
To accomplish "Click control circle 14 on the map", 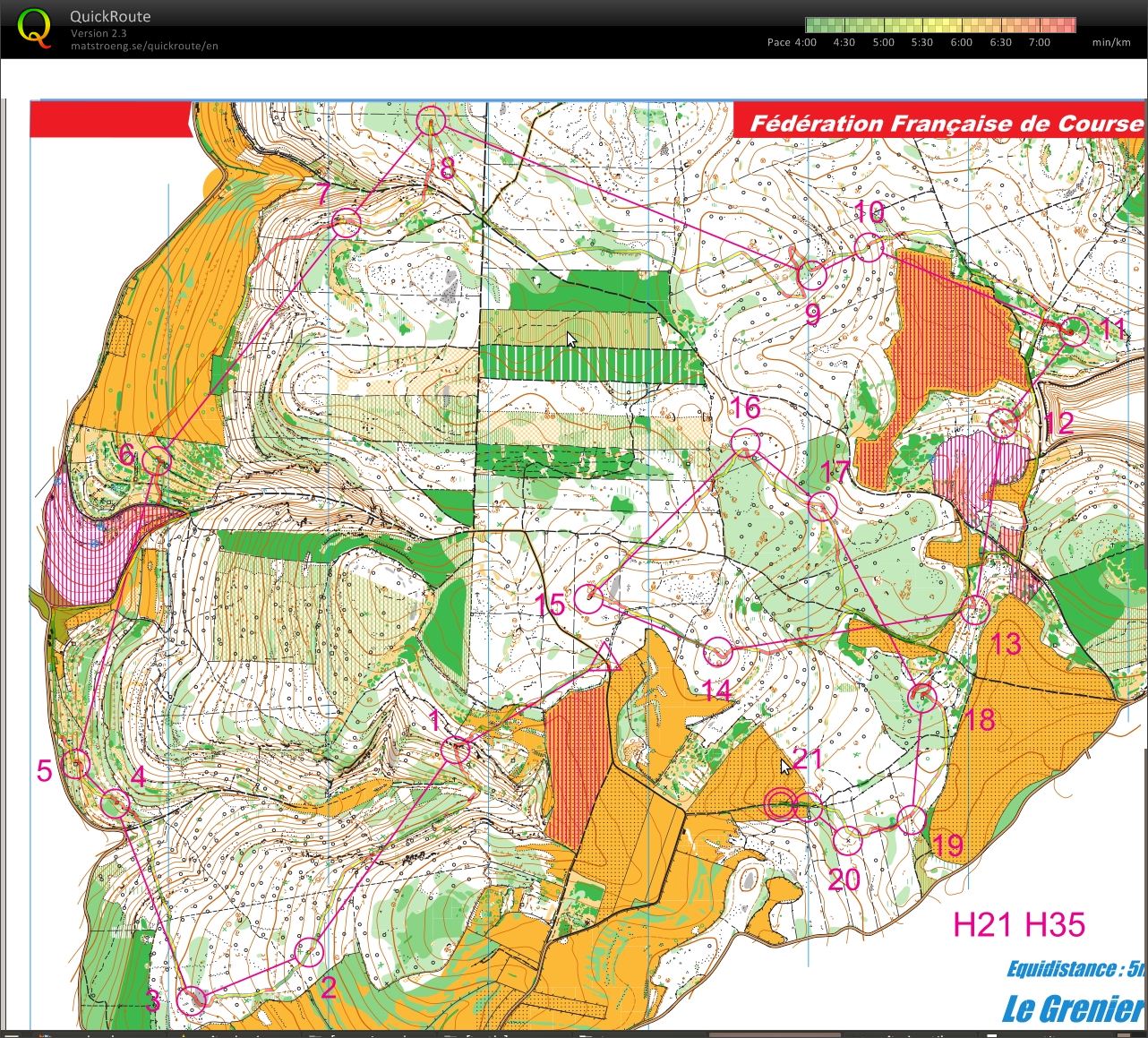I will [718, 653].
